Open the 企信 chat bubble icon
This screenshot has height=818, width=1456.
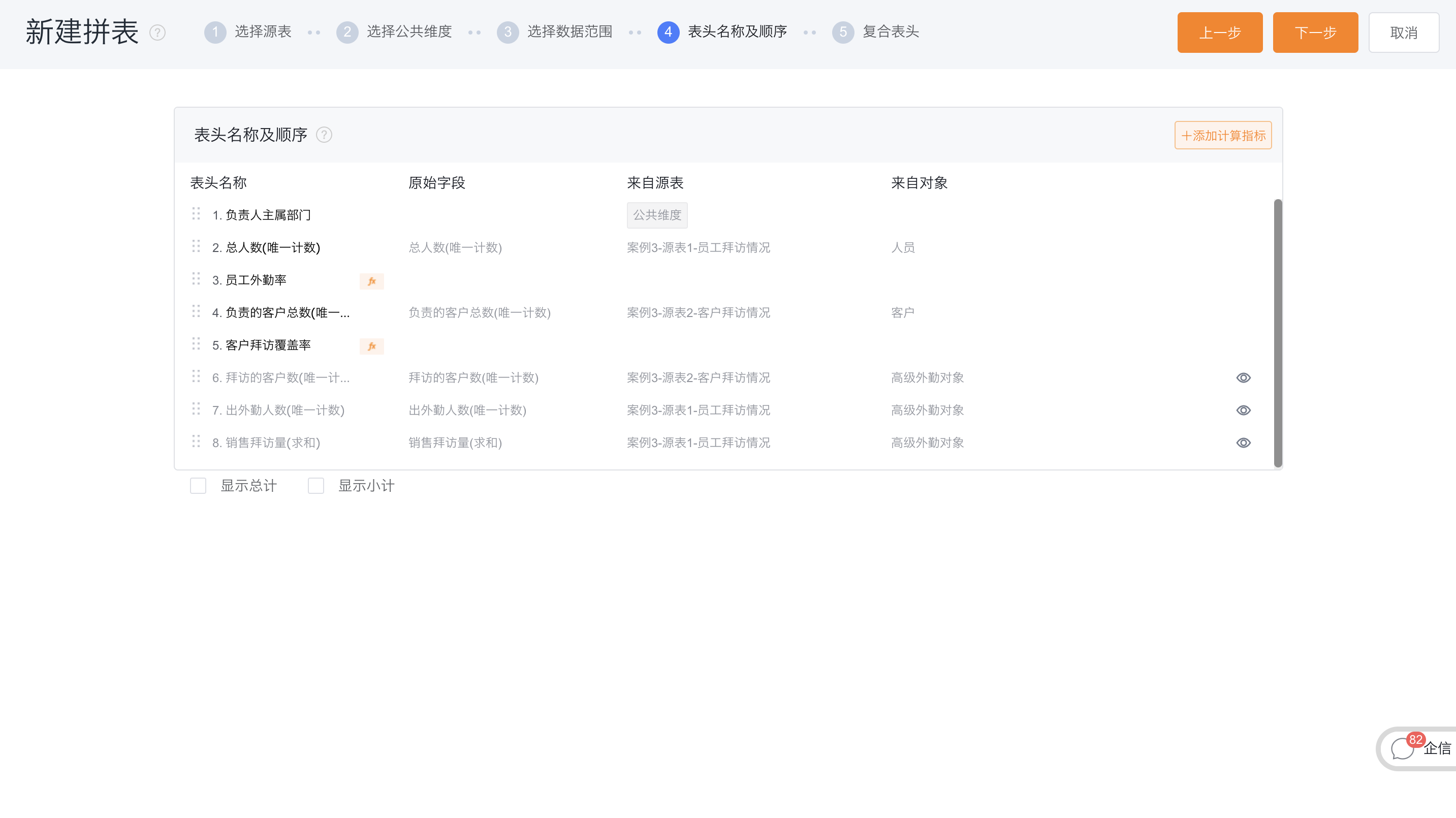tap(1402, 749)
